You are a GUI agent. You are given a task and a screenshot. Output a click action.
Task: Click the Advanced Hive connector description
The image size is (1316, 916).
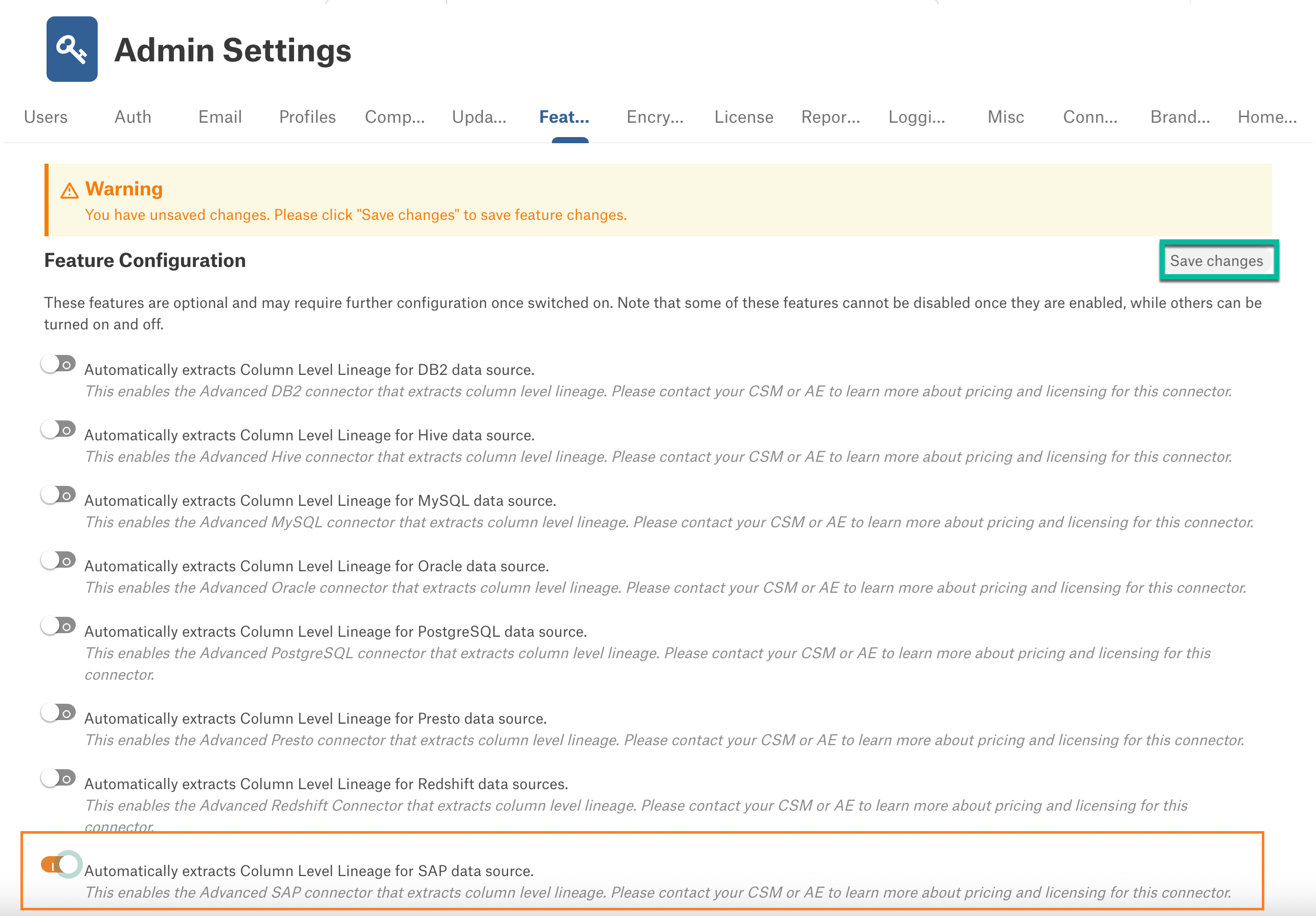(658, 457)
